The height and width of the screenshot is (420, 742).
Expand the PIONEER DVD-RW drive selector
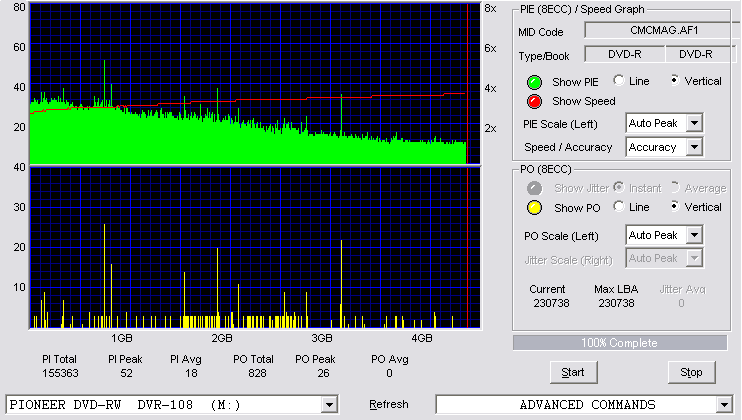coord(329,405)
